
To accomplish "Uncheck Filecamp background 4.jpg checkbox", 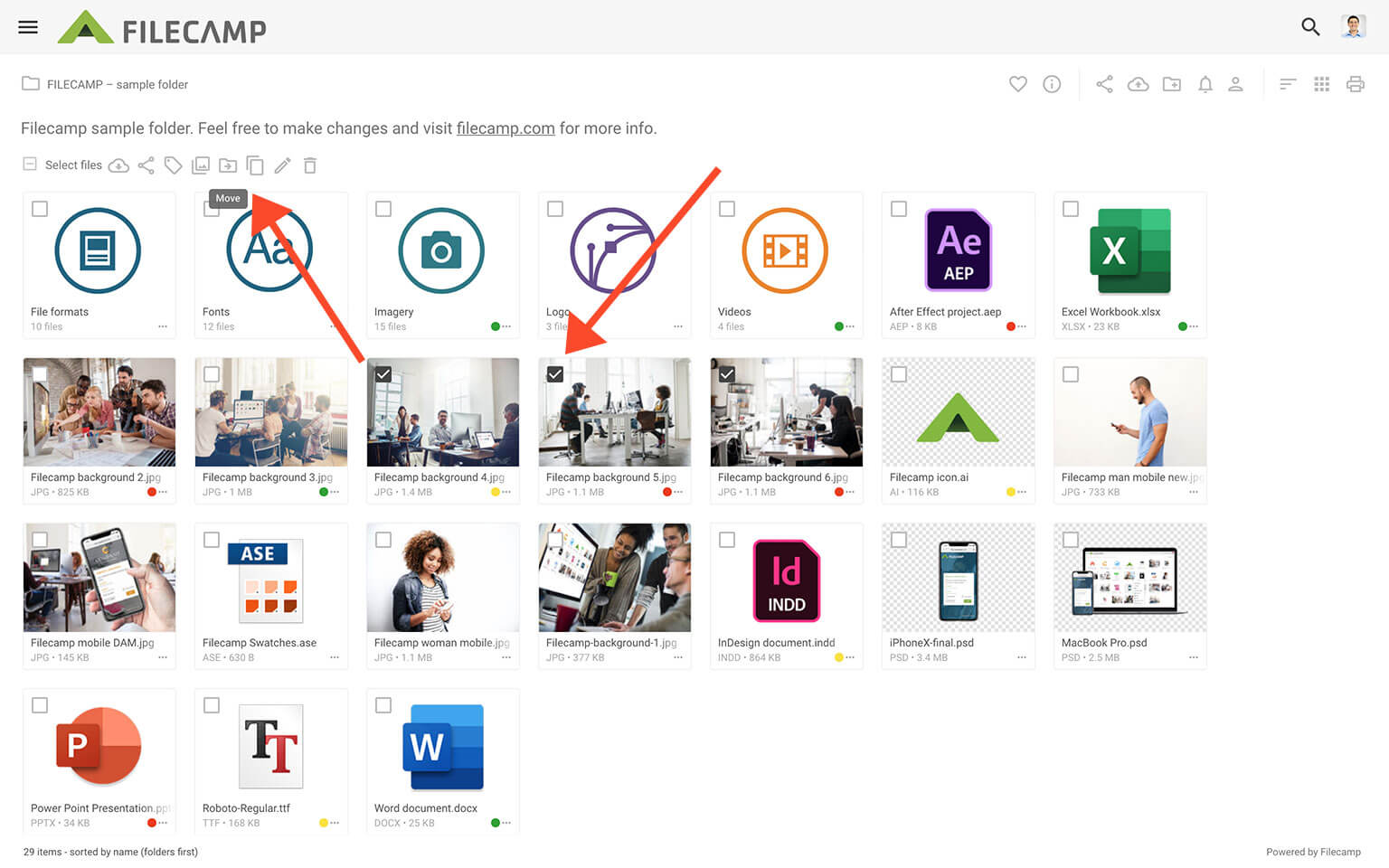I will tap(383, 374).
